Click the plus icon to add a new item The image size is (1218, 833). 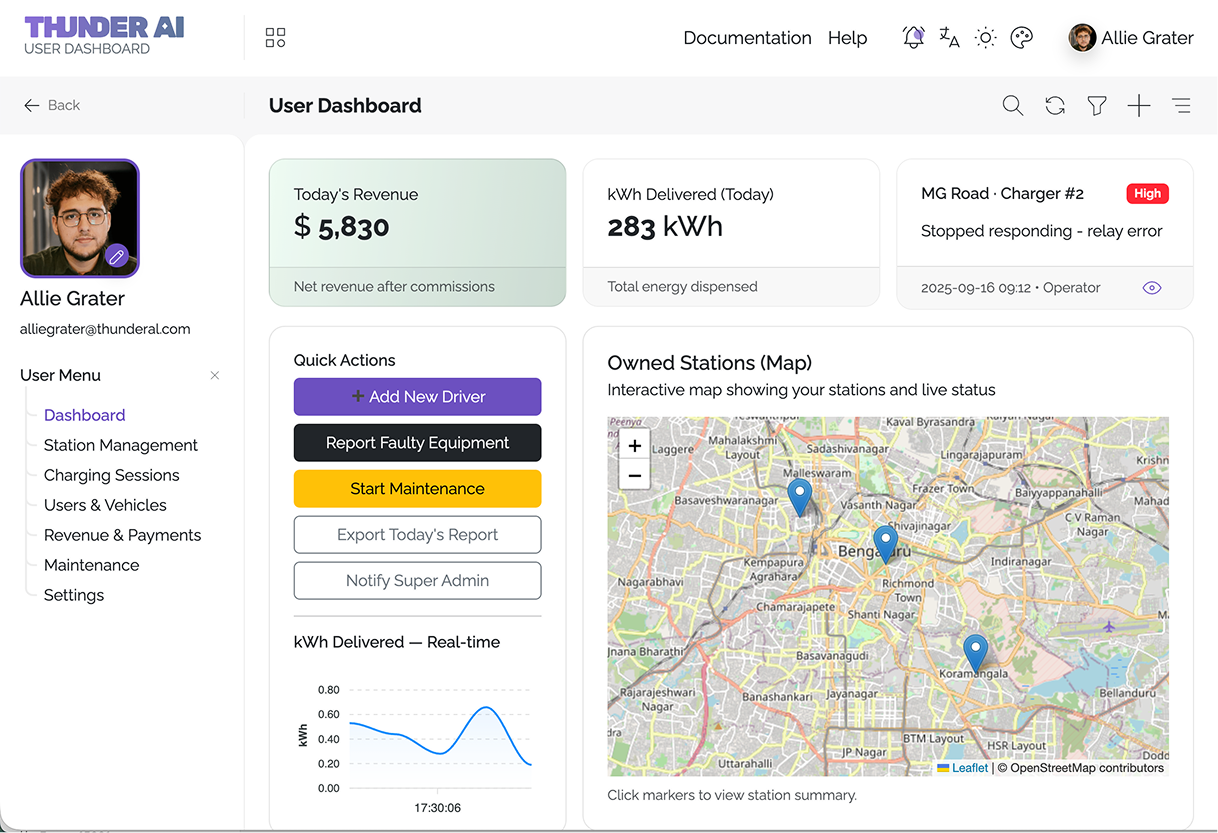[x=1138, y=105]
